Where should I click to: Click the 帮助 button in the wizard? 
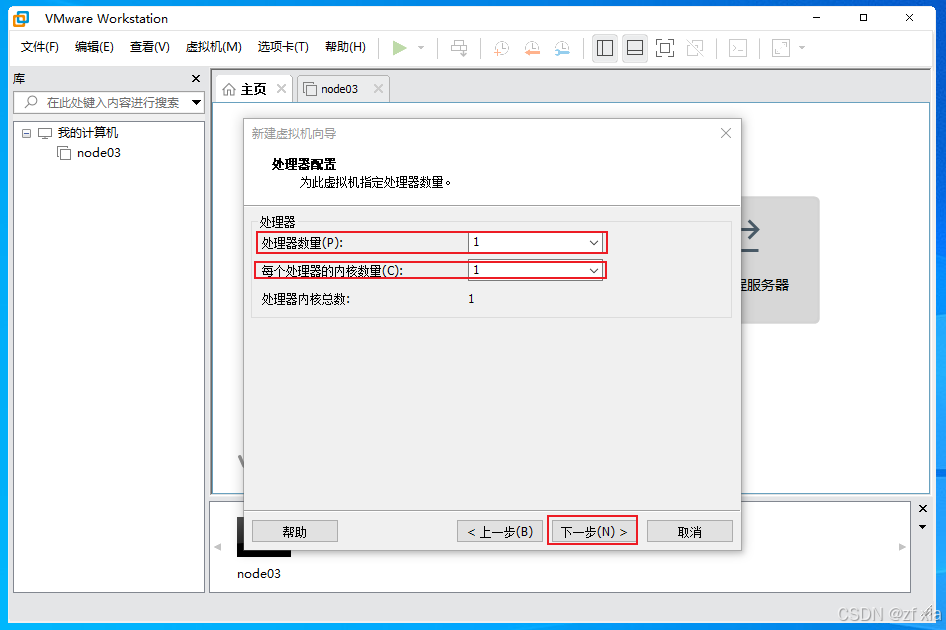coord(294,532)
